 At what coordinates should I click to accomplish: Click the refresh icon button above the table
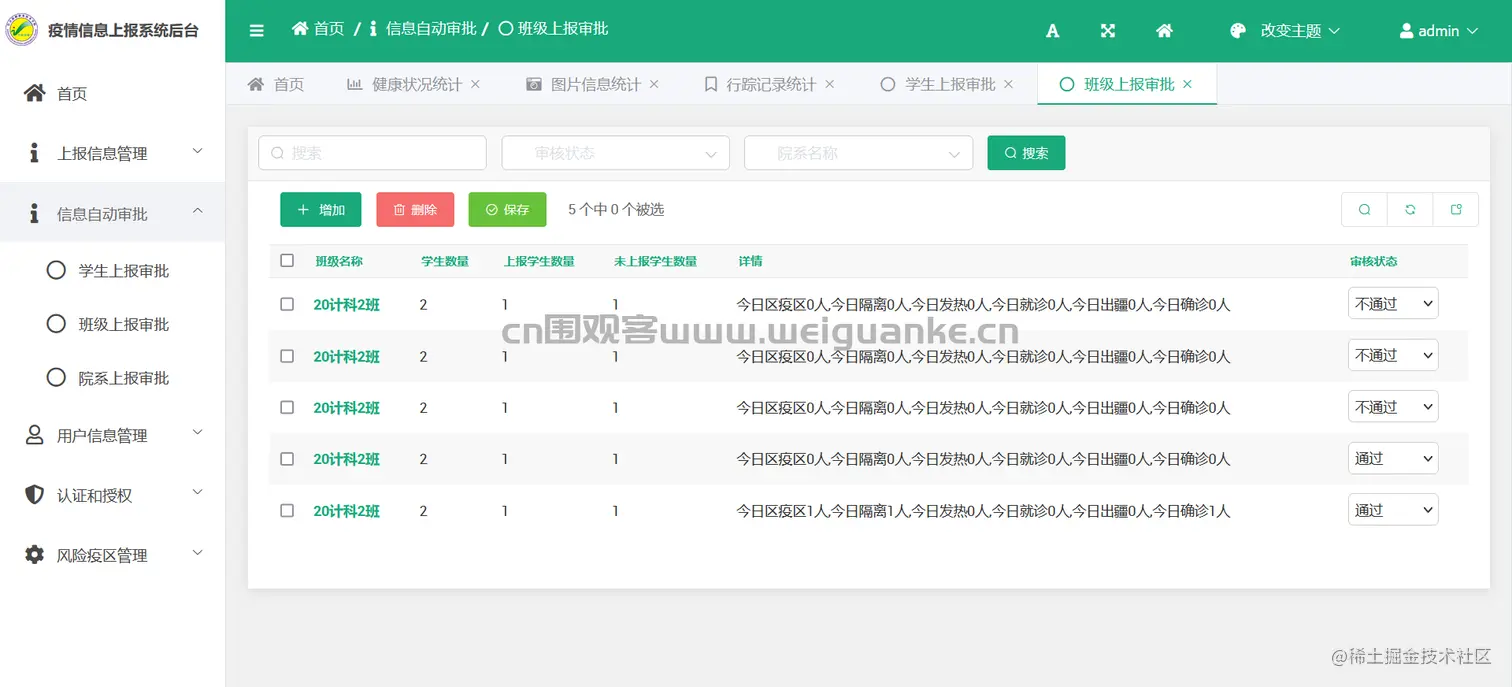click(x=1410, y=209)
